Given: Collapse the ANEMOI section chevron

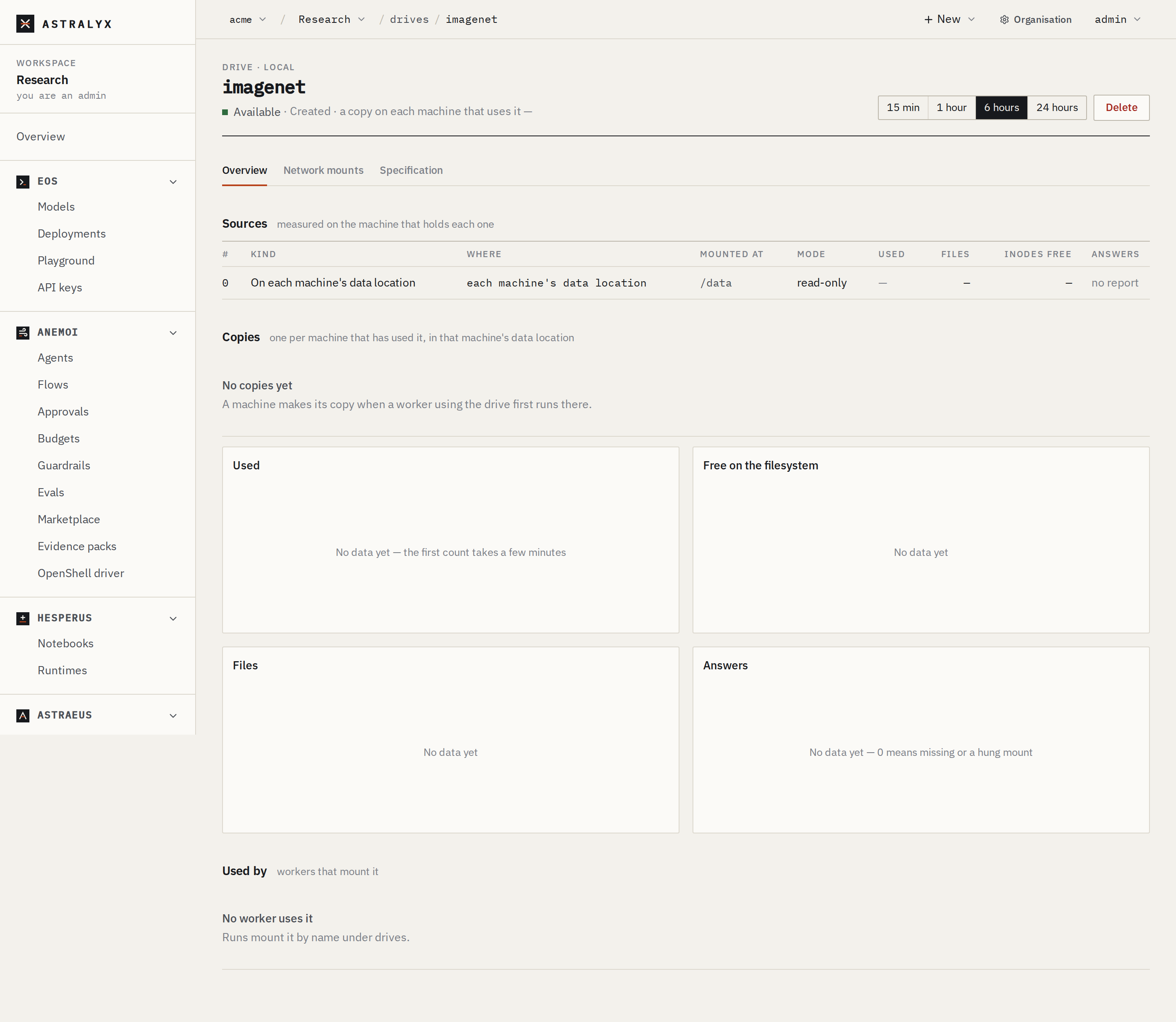Looking at the screenshot, I should [x=174, y=333].
